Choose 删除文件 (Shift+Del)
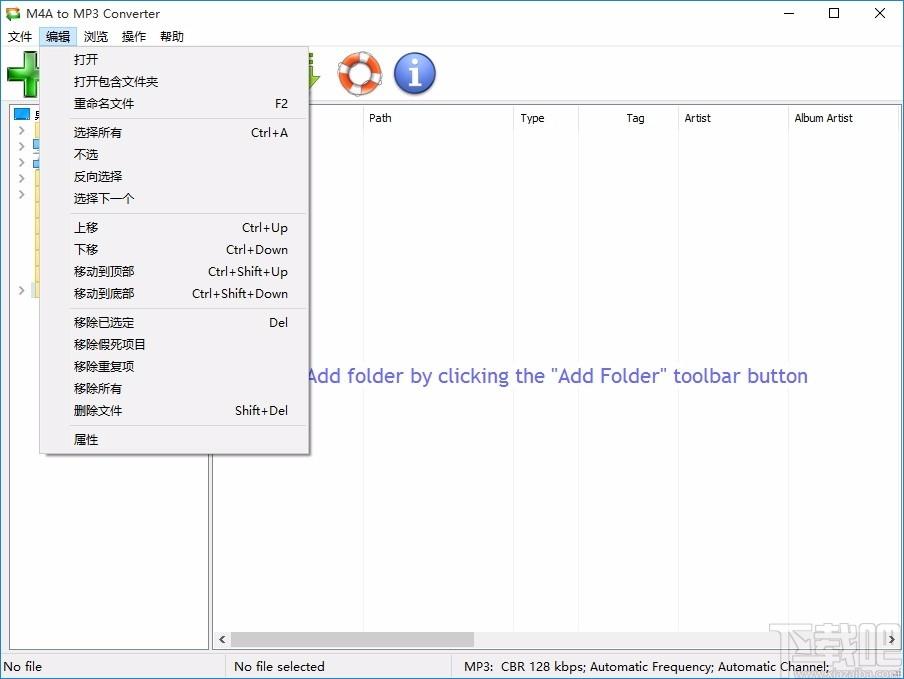The height and width of the screenshot is (679, 904). tap(174, 410)
